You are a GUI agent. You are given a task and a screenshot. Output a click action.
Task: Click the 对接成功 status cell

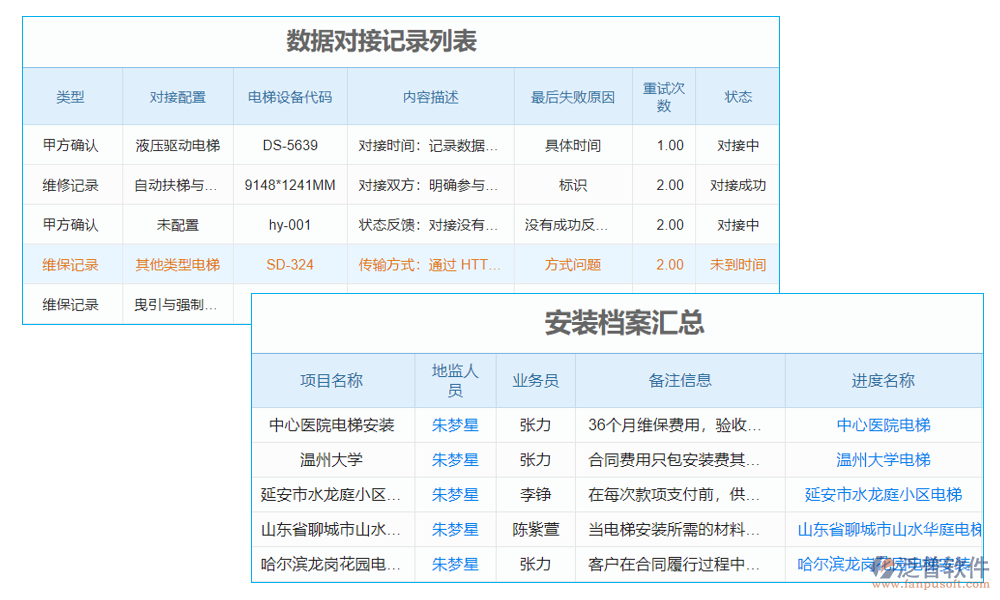[x=737, y=184]
